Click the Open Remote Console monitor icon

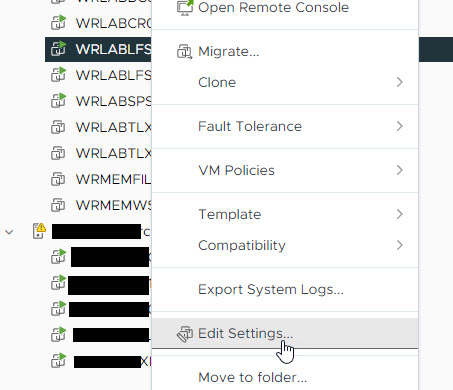[185, 7]
